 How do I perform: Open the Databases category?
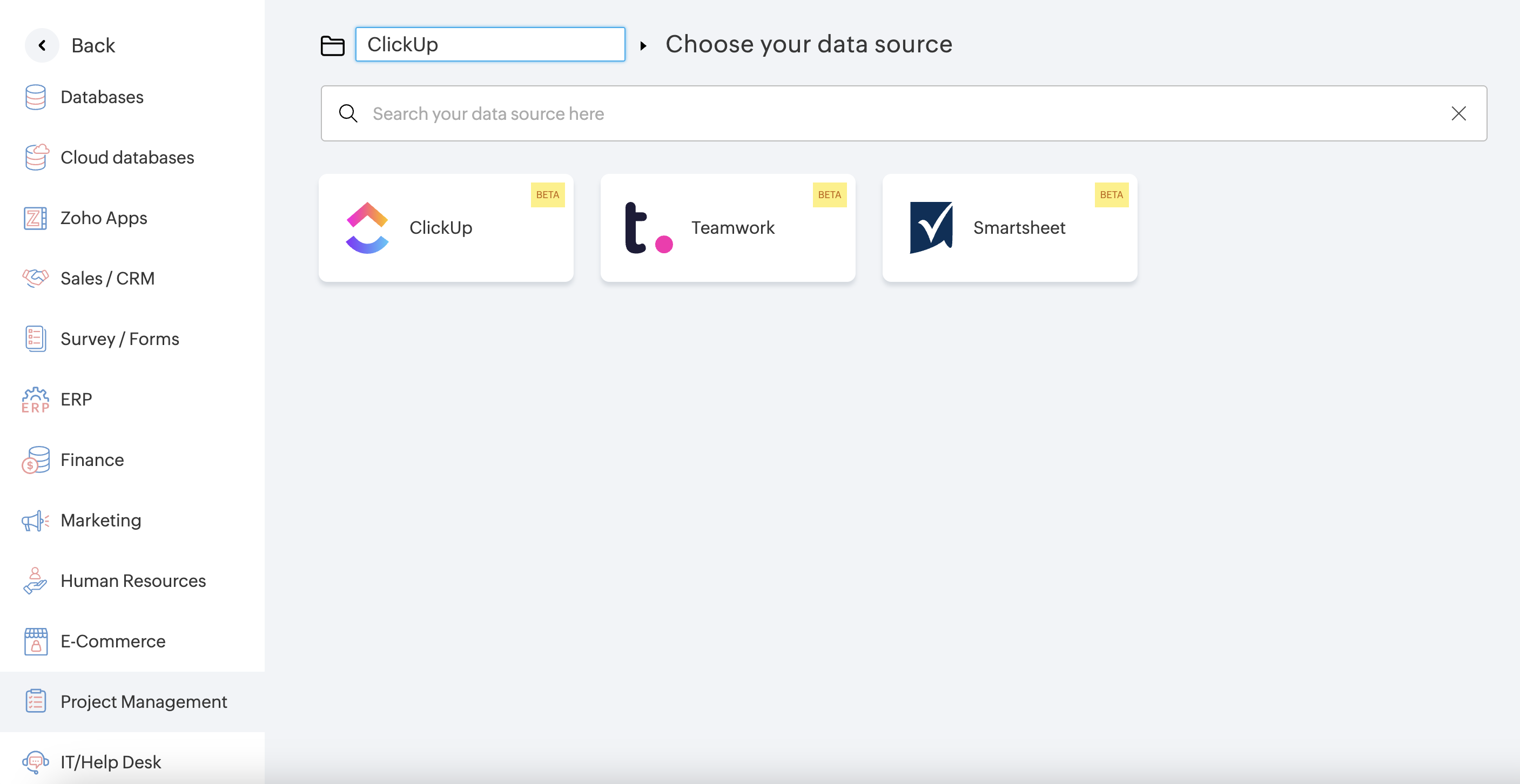[102, 97]
